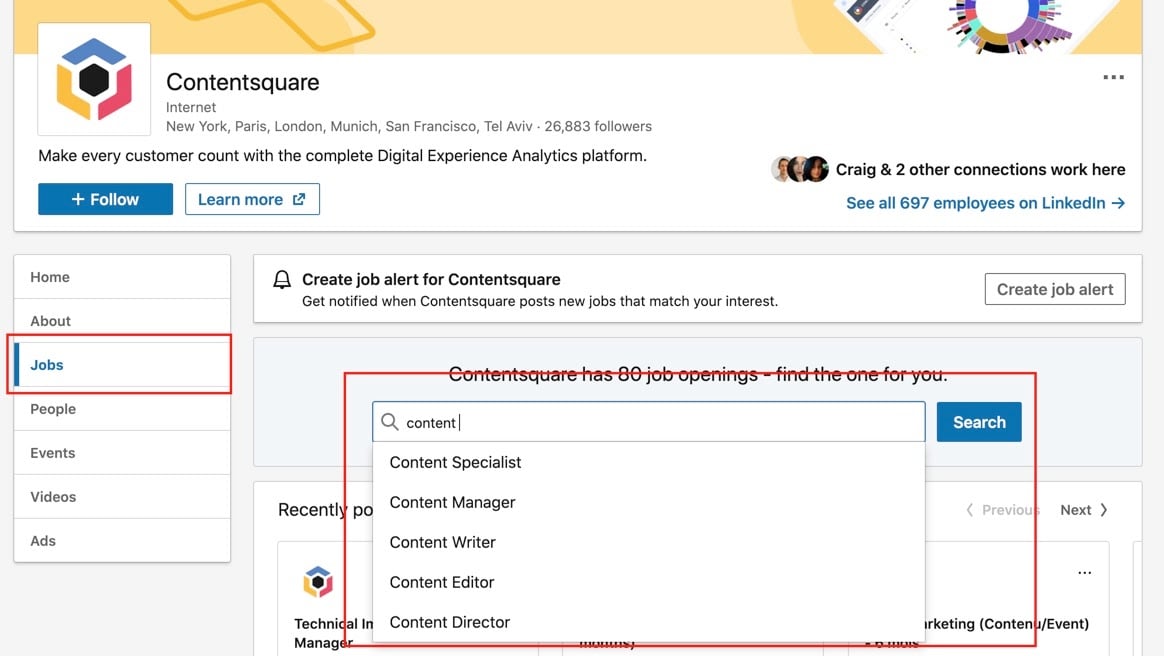Click the bell icon for job alerts
This screenshot has height=656, width=1164.
coord(282,280)
